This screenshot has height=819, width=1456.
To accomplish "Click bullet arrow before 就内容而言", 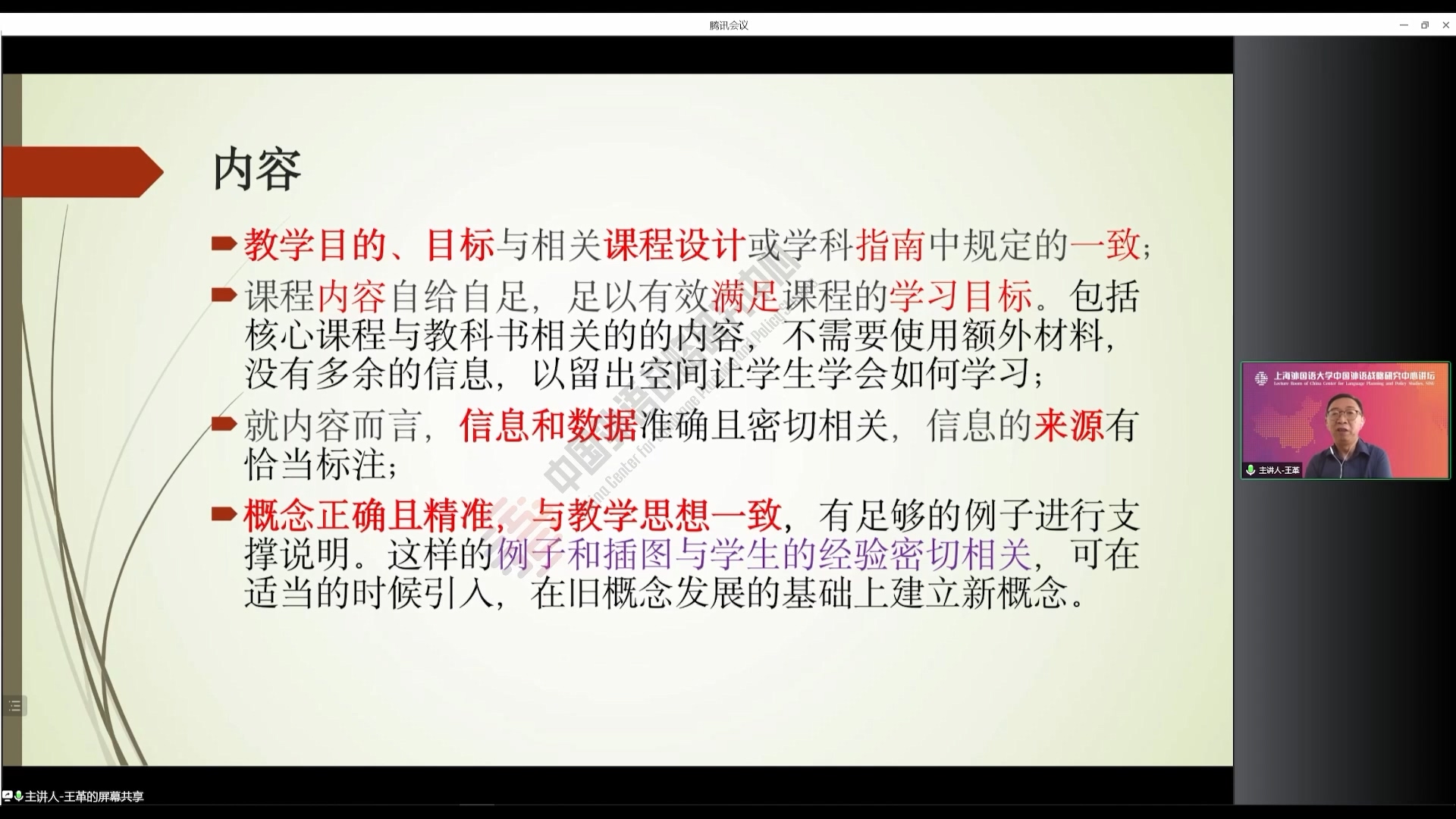I will [x=224, y=424].
